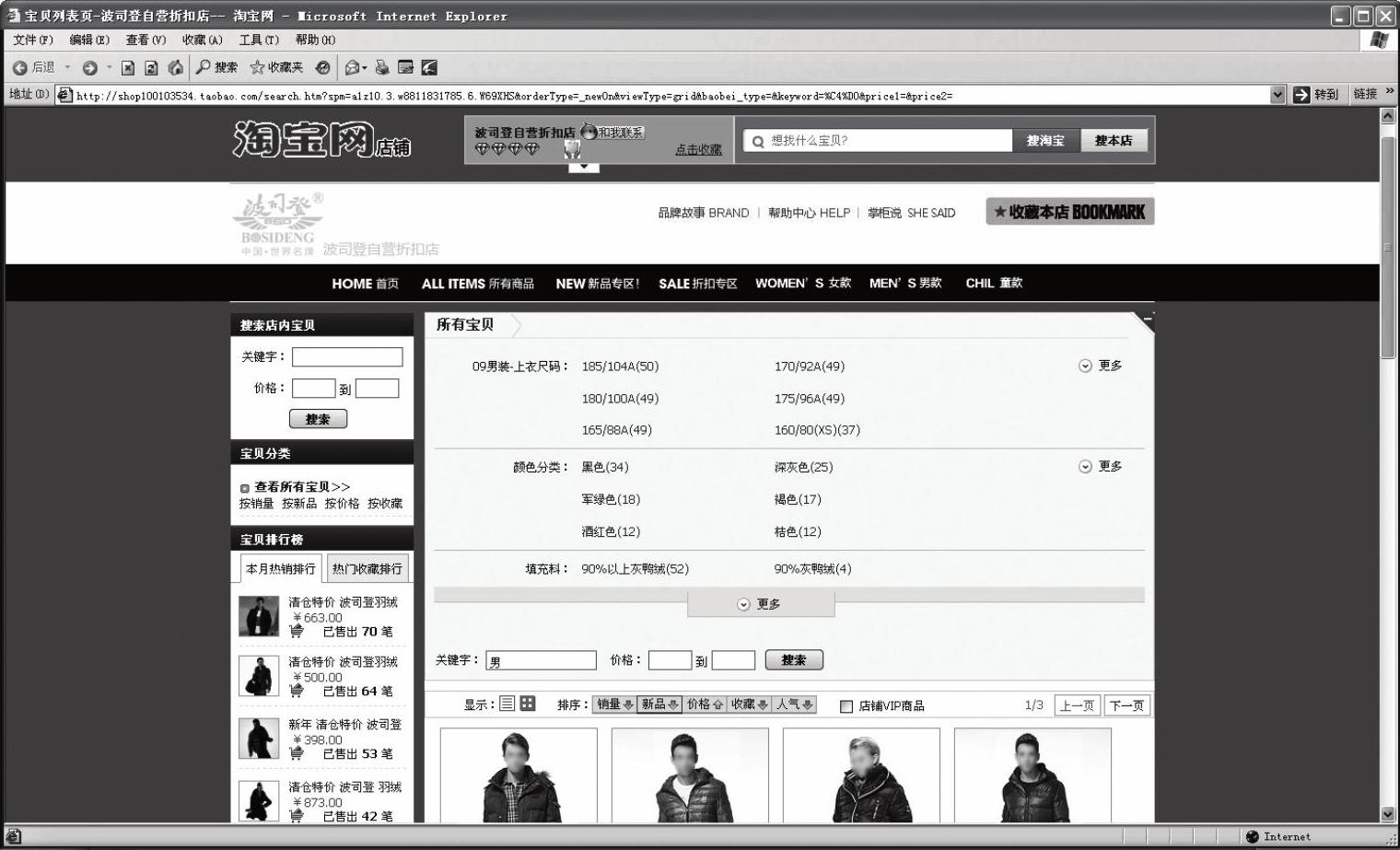Expand shop info dropdown arrow under shop name
The width and height of the screenshot is (1400, 850).
pyautogui.click(x=584, y=168)
